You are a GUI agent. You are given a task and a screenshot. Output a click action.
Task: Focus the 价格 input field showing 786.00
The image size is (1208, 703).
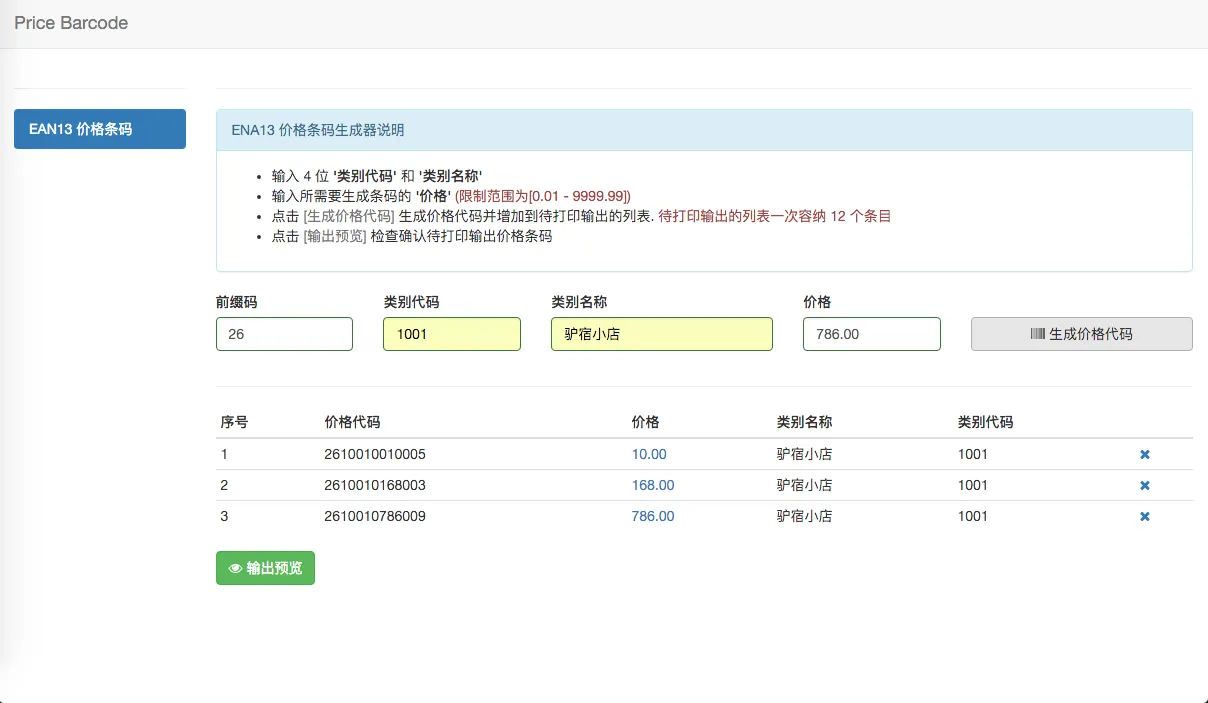click(x=872, y=334)
